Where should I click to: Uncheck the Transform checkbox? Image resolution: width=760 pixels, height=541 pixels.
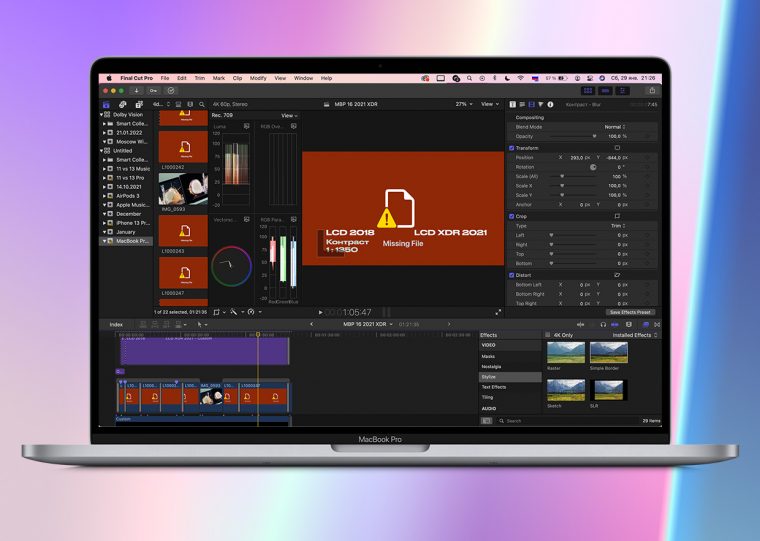tap(512, 148)
